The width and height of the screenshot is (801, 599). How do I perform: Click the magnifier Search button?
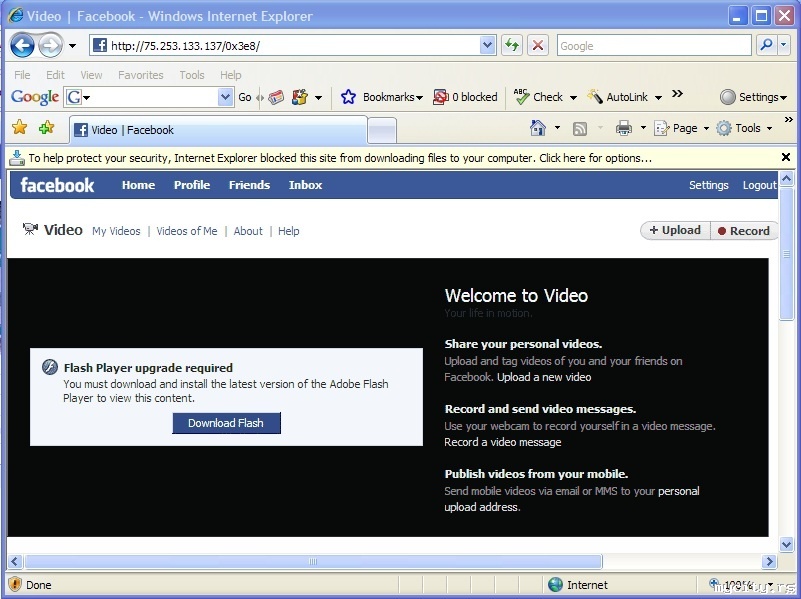(x=766, y=45)
